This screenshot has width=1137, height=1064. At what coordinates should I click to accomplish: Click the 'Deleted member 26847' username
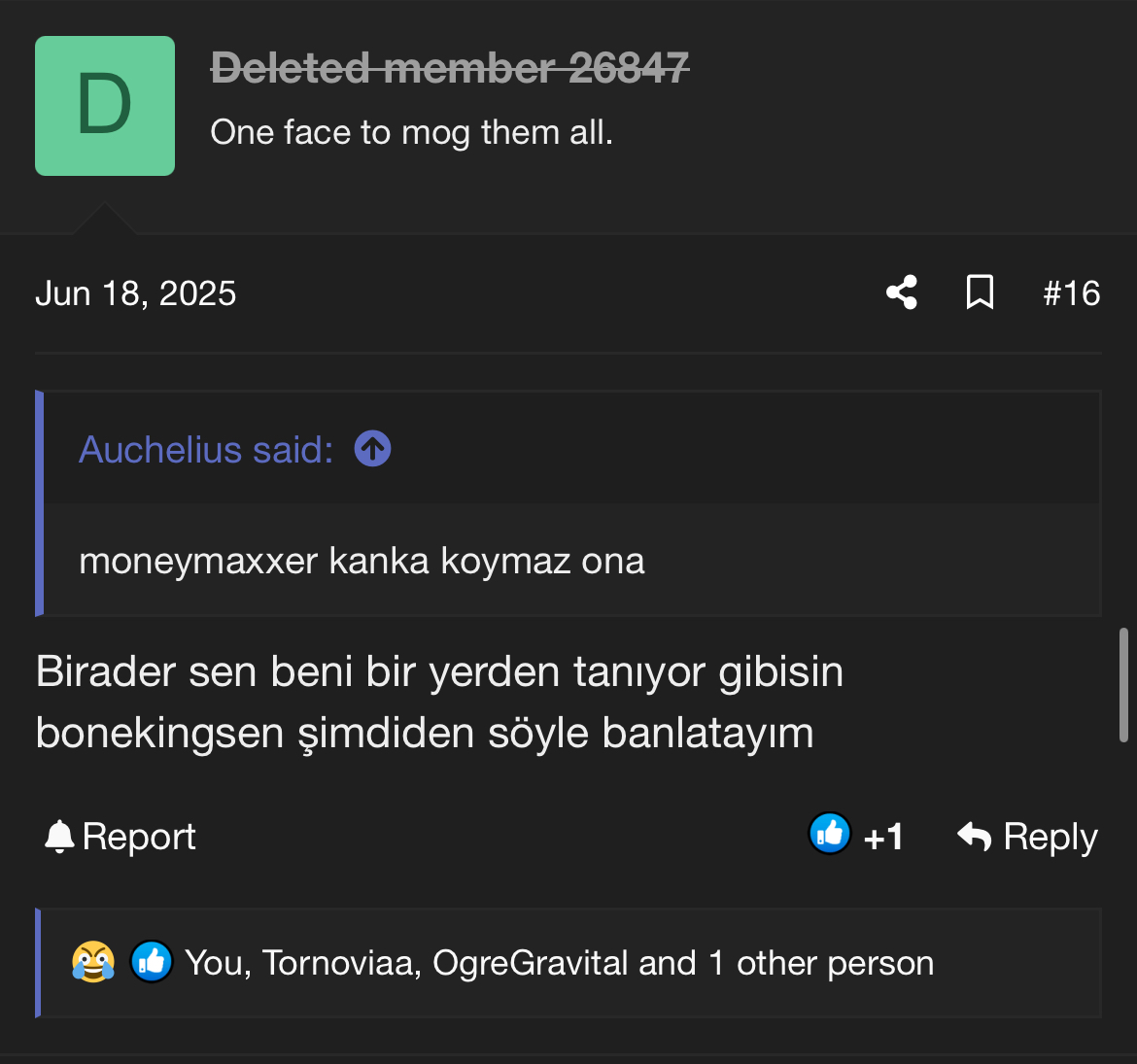(449, 68)
